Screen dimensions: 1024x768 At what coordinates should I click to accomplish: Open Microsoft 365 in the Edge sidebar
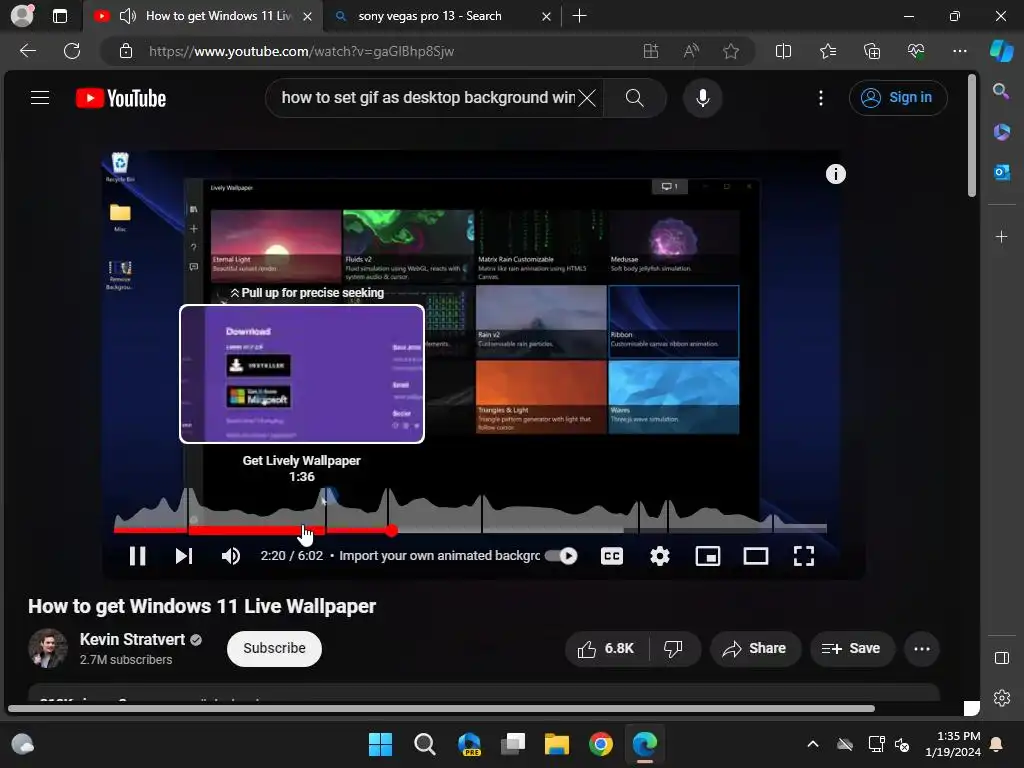pyautogui.click(x=1001, y=132)
